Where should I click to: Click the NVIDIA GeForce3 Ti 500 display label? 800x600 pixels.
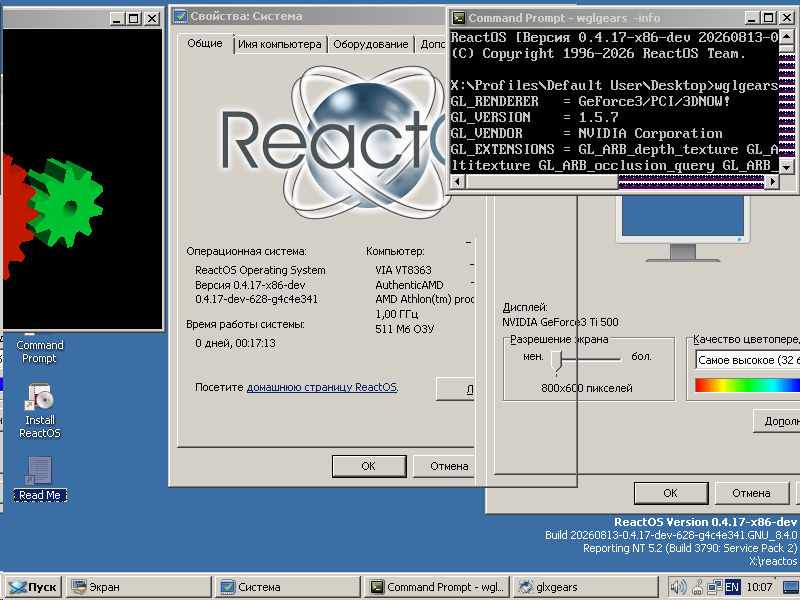[560, 322]
